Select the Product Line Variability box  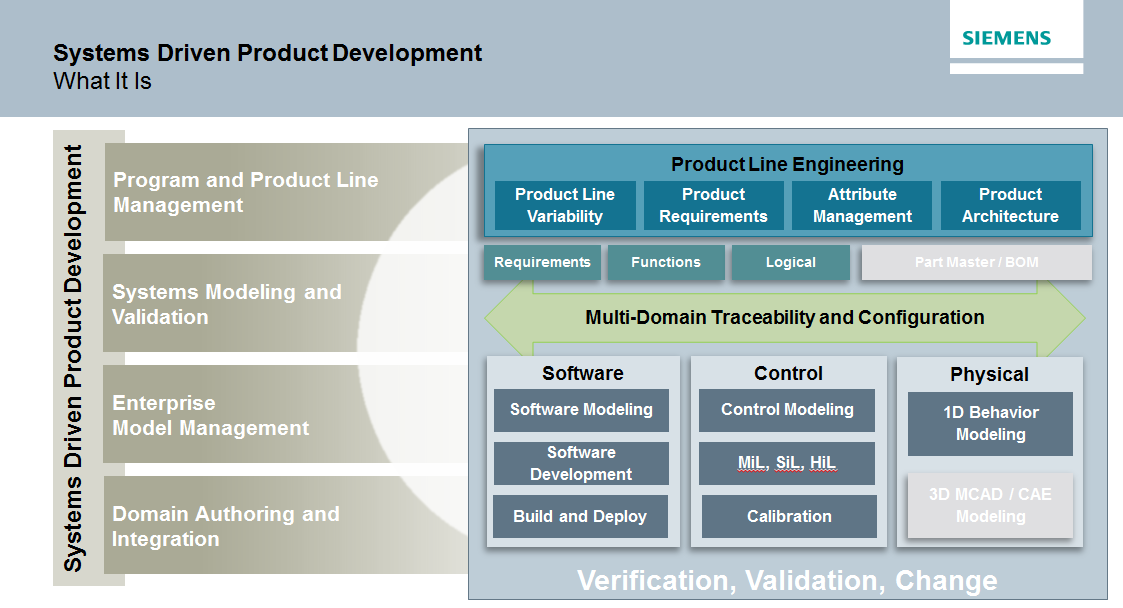(x=565, y=205)
